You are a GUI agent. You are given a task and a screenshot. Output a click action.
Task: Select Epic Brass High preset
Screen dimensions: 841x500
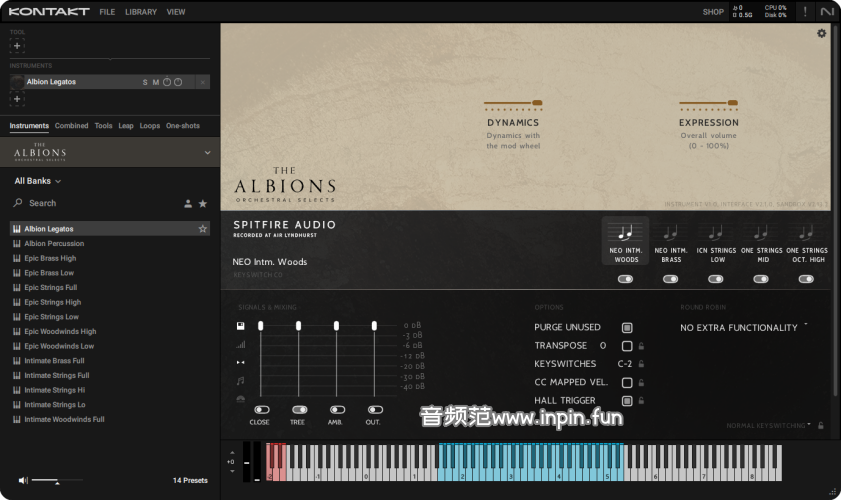click(x=109, y=258)
